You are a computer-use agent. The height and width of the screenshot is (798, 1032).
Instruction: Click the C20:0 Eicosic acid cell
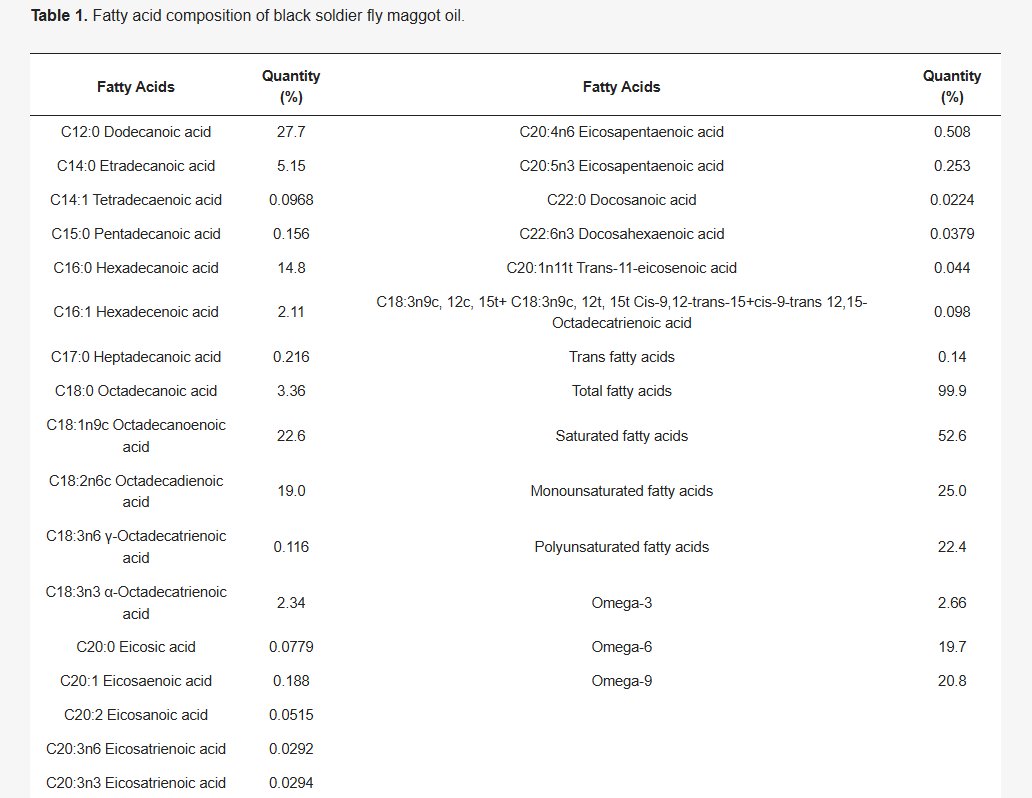click(x=136, y=647)
